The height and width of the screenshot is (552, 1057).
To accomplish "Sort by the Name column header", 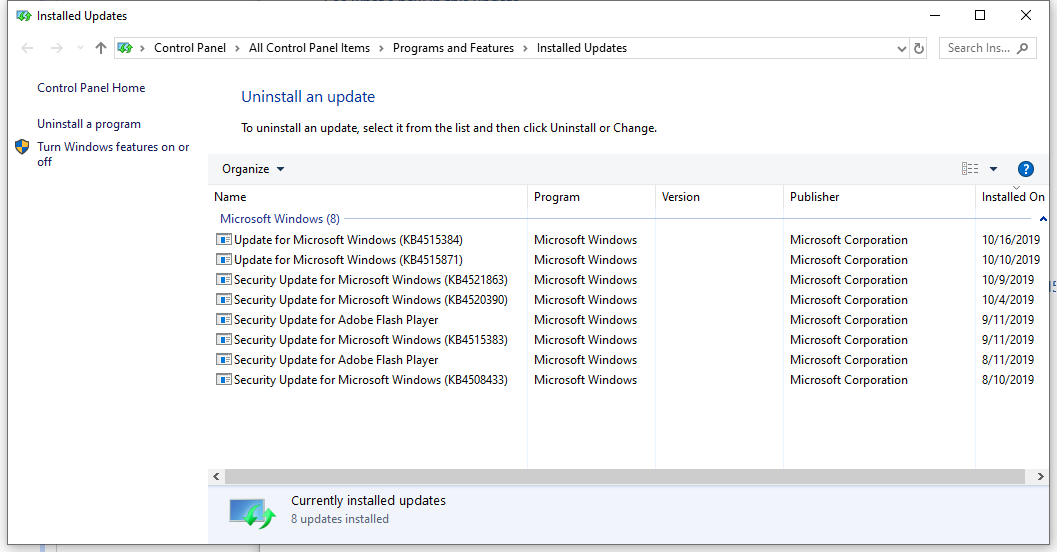I will tap(368, 197).
